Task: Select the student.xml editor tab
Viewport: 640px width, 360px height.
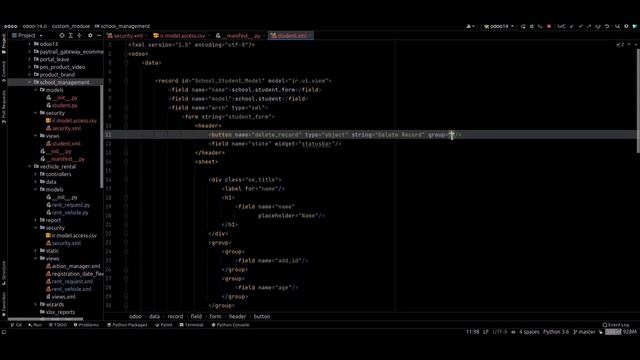Action: (x=290, y=36)
